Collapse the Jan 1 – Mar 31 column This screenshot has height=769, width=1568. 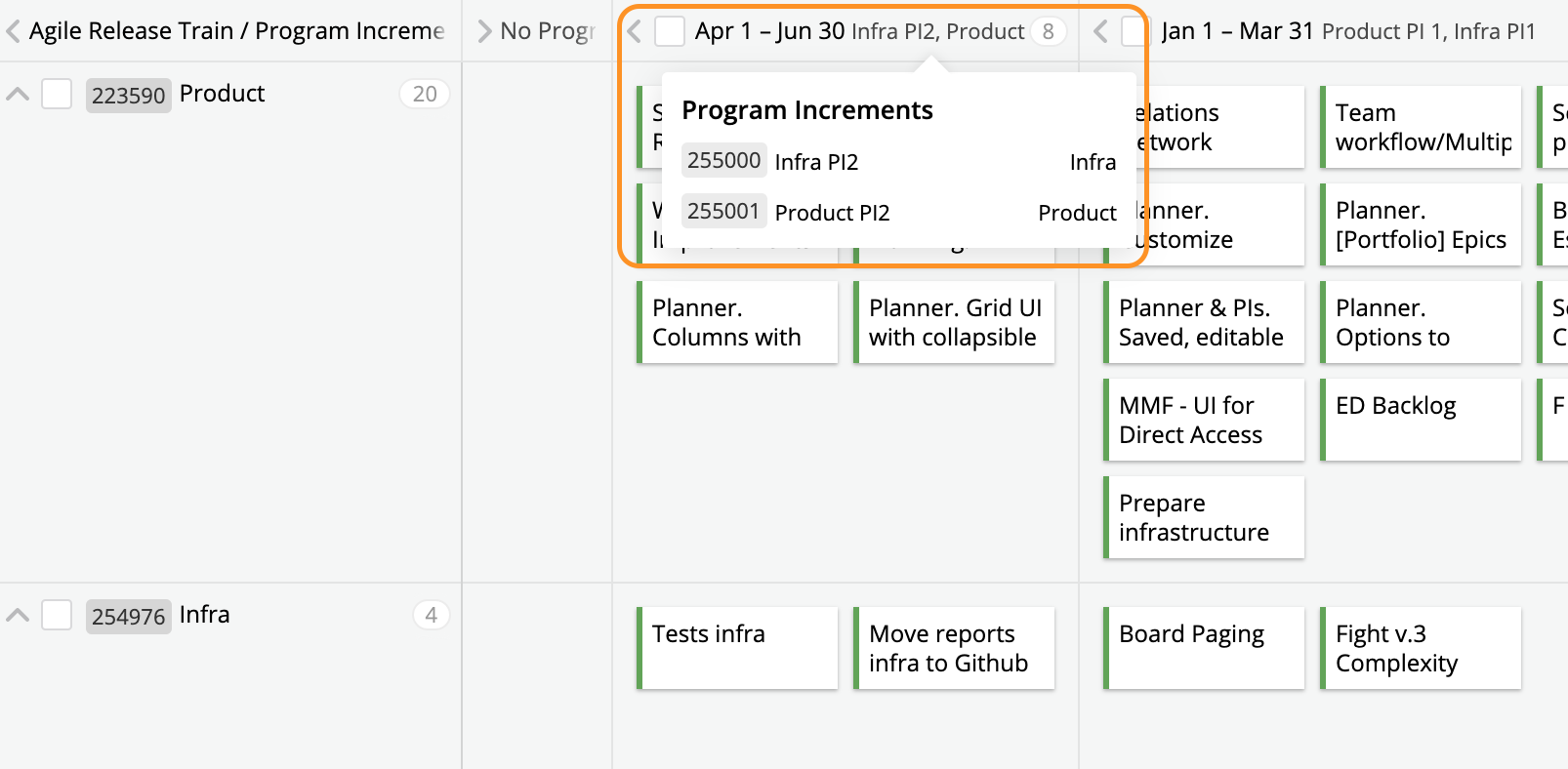(x=1100, y=31)
